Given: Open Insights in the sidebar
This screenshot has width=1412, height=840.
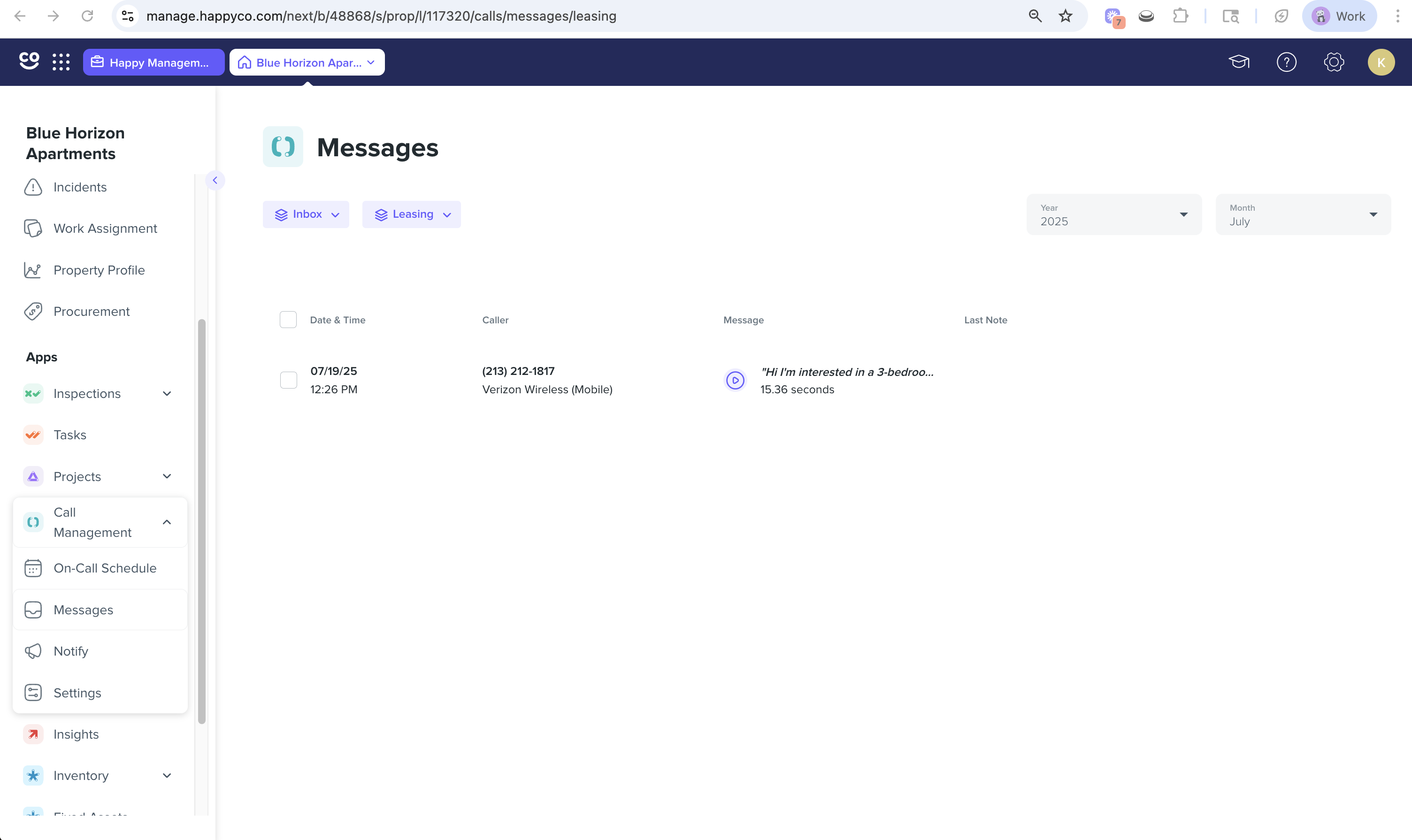Looking at the screenshot, I should [77, 734].
